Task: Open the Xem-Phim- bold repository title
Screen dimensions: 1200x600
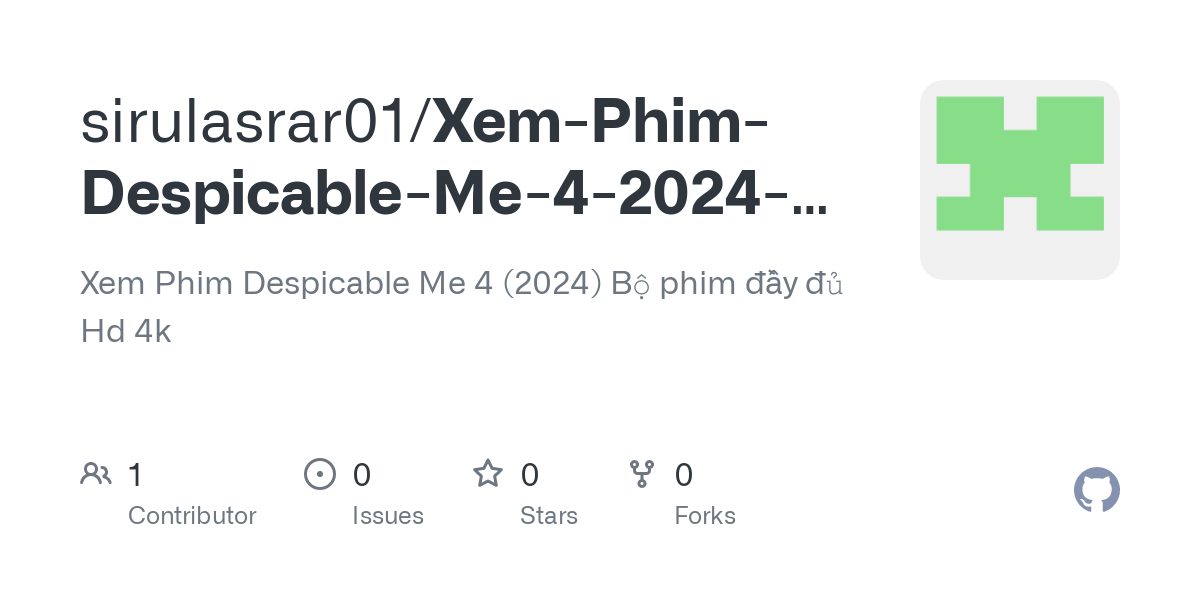Action: (601, 122)
